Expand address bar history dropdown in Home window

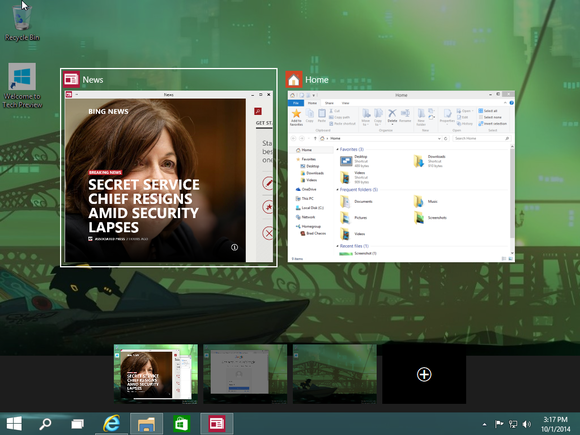click(x=439, y=138)
